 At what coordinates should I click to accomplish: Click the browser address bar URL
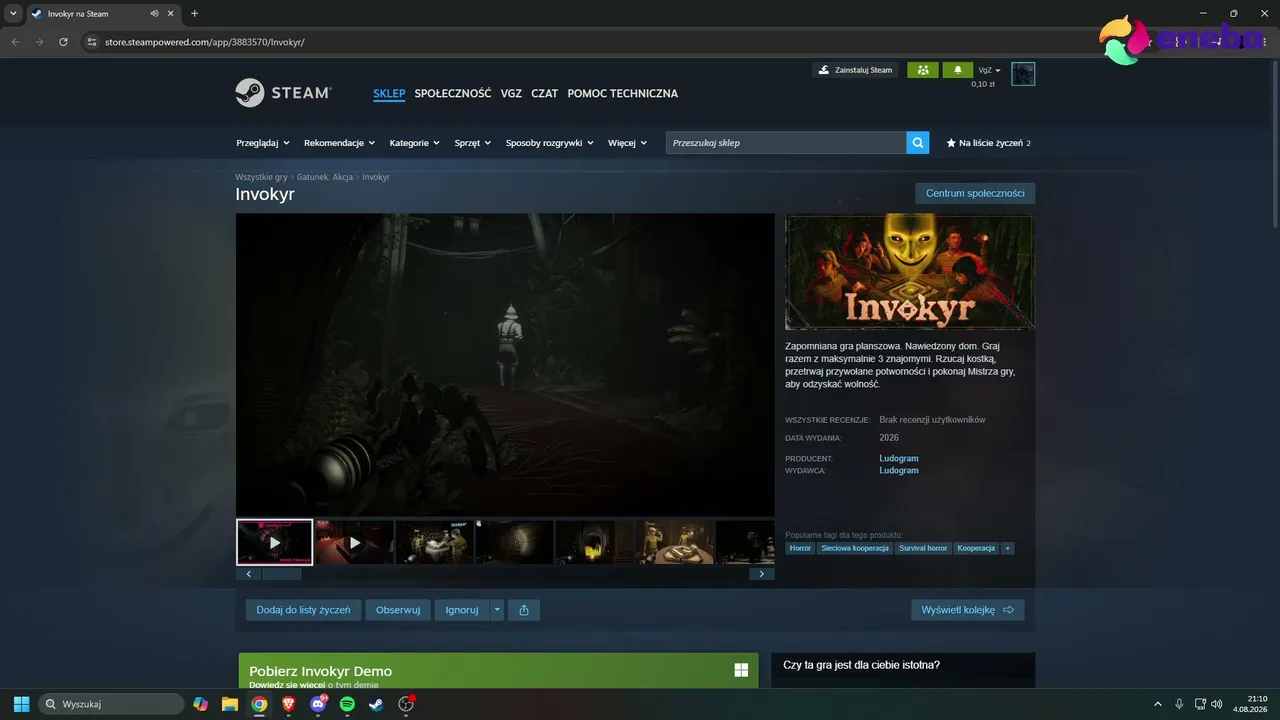click(x=205, y=42)
